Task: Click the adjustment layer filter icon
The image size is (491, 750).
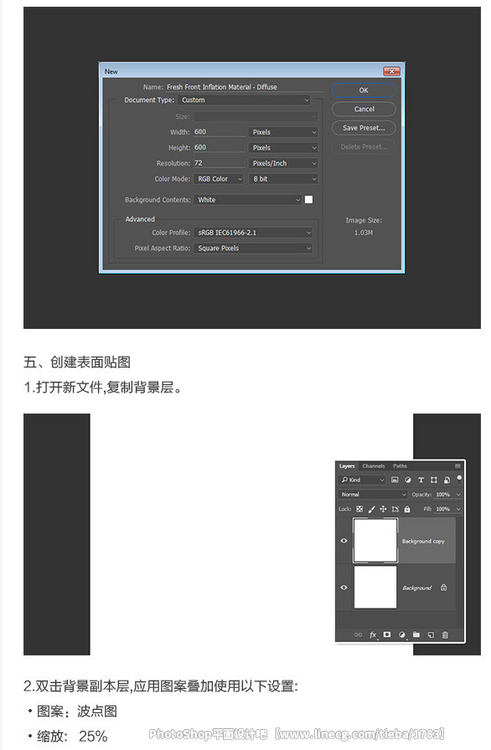Action: tap(408, 480)
